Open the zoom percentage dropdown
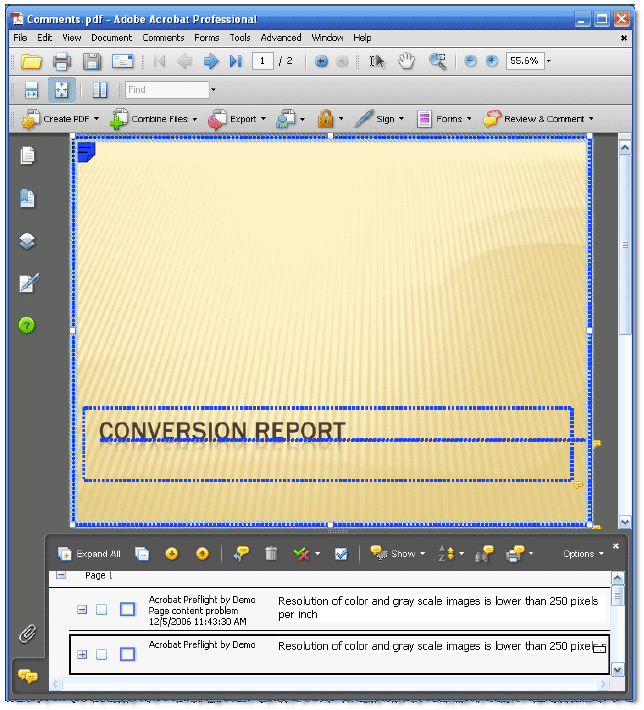The height and width of the screenshot is (710, 644). pos(548,61)
